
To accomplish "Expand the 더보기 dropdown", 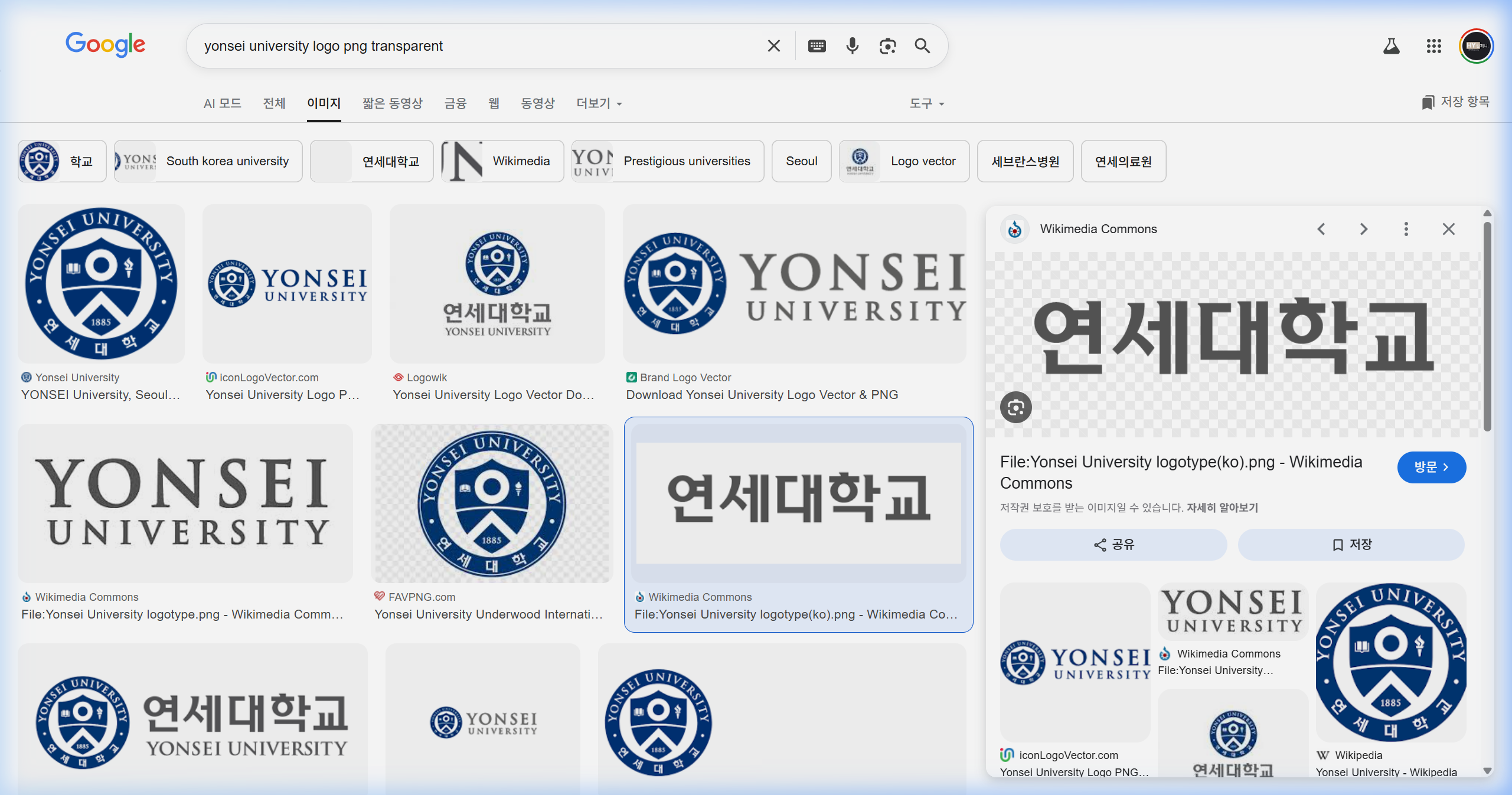I will click(599, 103).
